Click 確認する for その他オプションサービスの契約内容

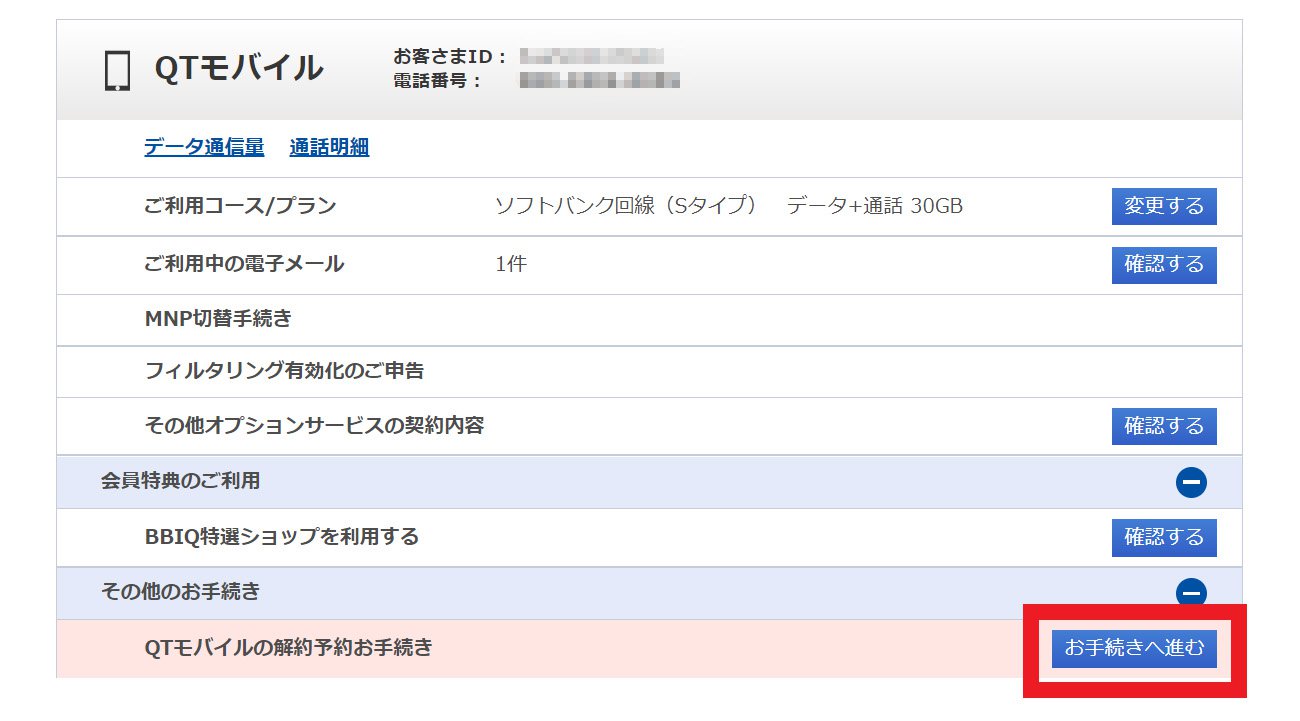(1164, 426)
